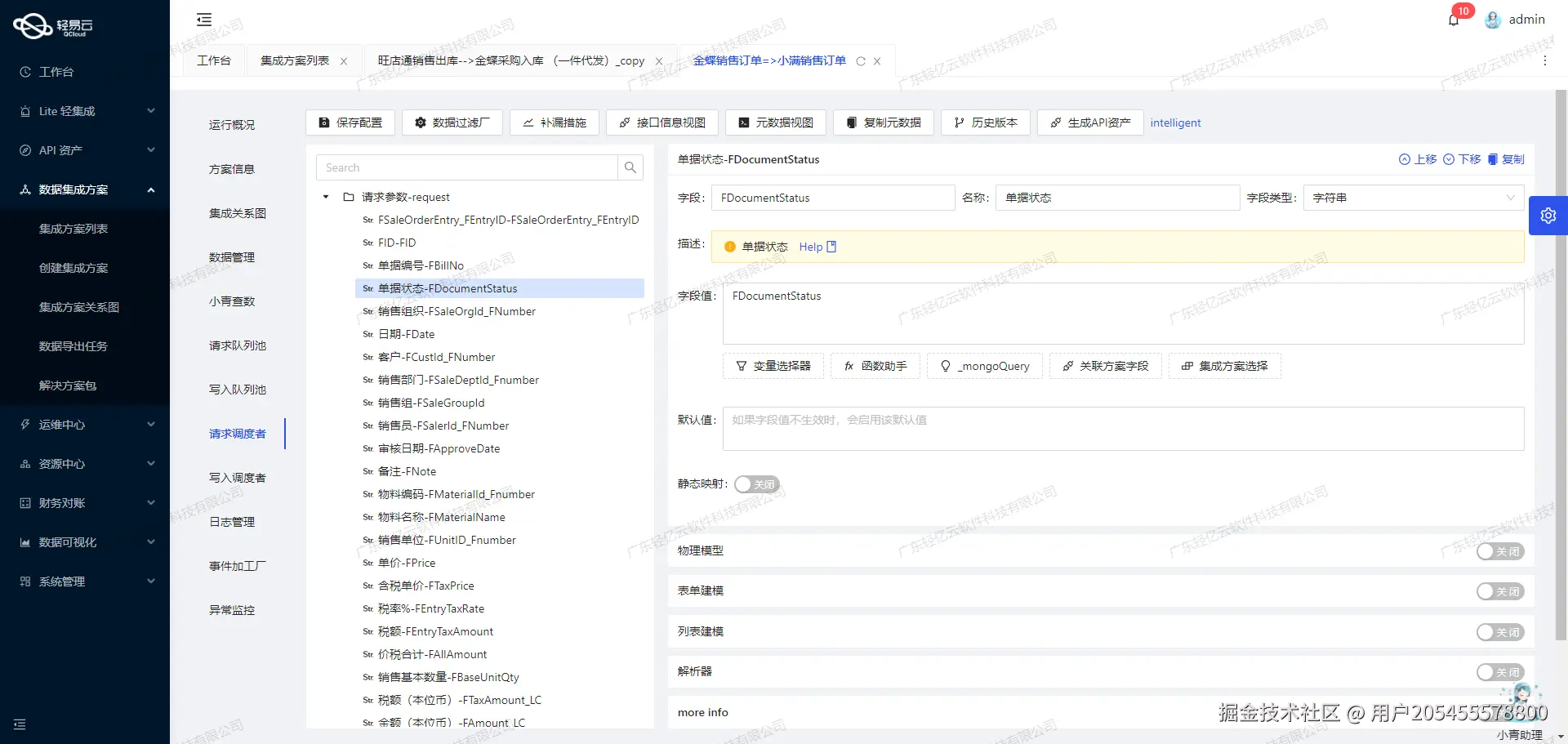
Task: Open the _mongoQuery tool
Action: point(985,366)
